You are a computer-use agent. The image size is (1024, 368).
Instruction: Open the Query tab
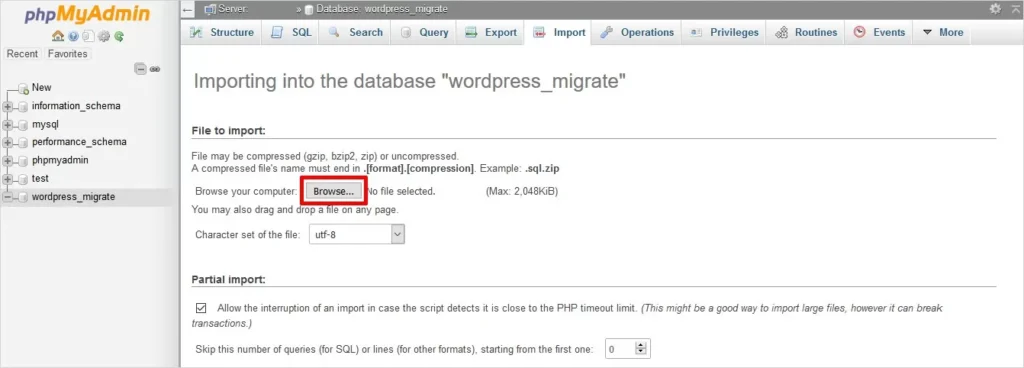(424, 32)
